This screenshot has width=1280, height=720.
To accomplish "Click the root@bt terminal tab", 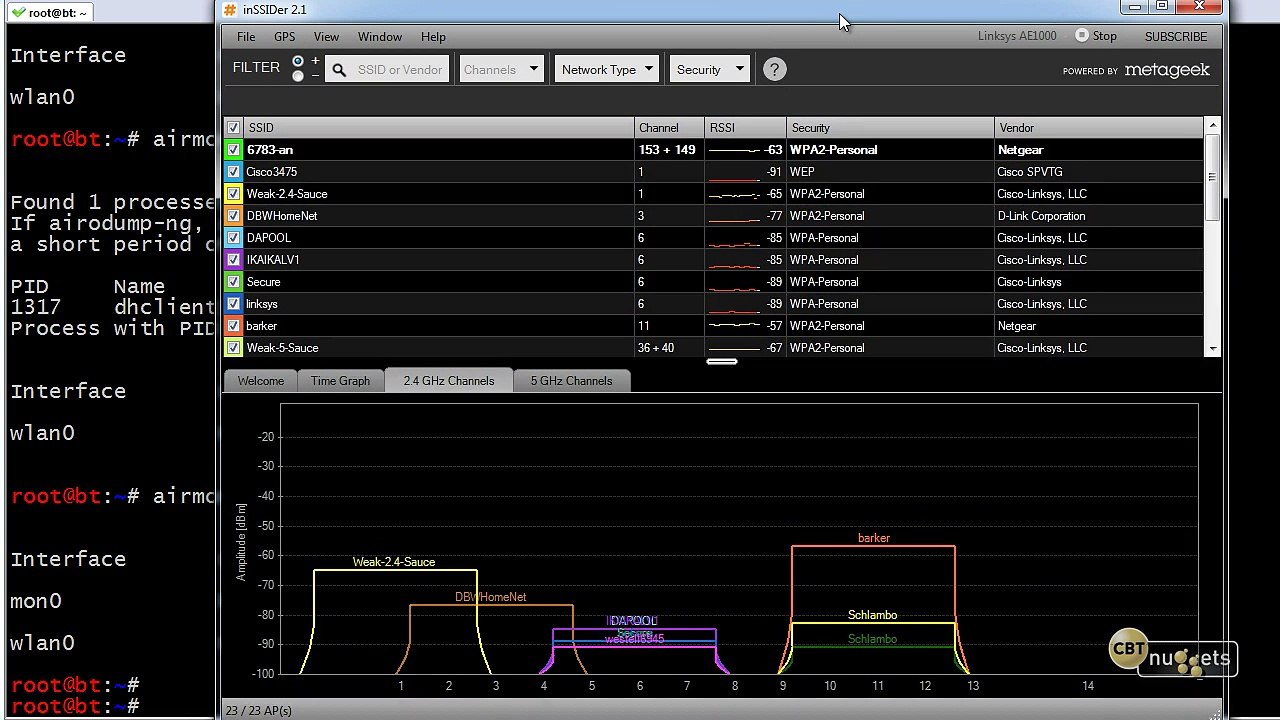I will point(50,12).
